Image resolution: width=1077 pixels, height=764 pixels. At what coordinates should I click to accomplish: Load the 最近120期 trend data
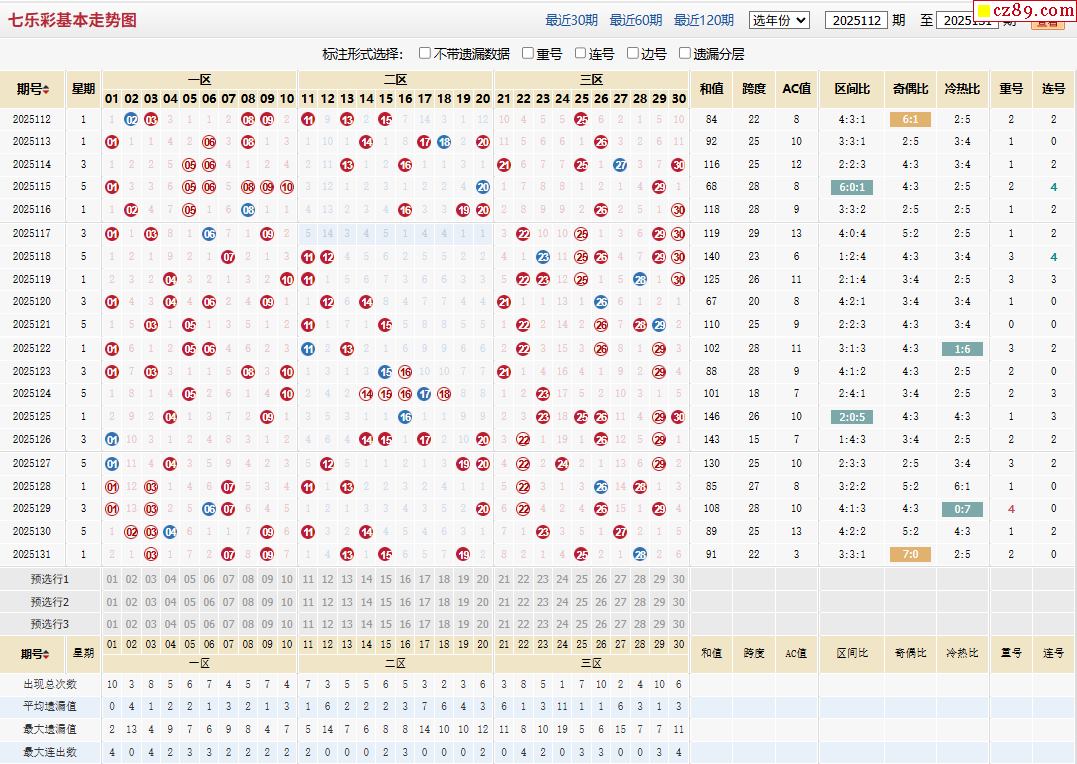coord(703,20)
